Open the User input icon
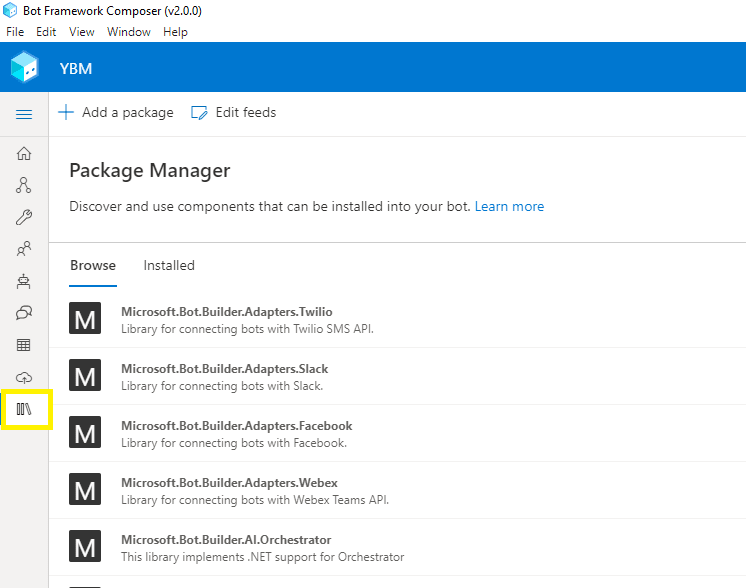The width and height of the screenshot is (746, 588). pyautogui.click(x=24, y=249)
